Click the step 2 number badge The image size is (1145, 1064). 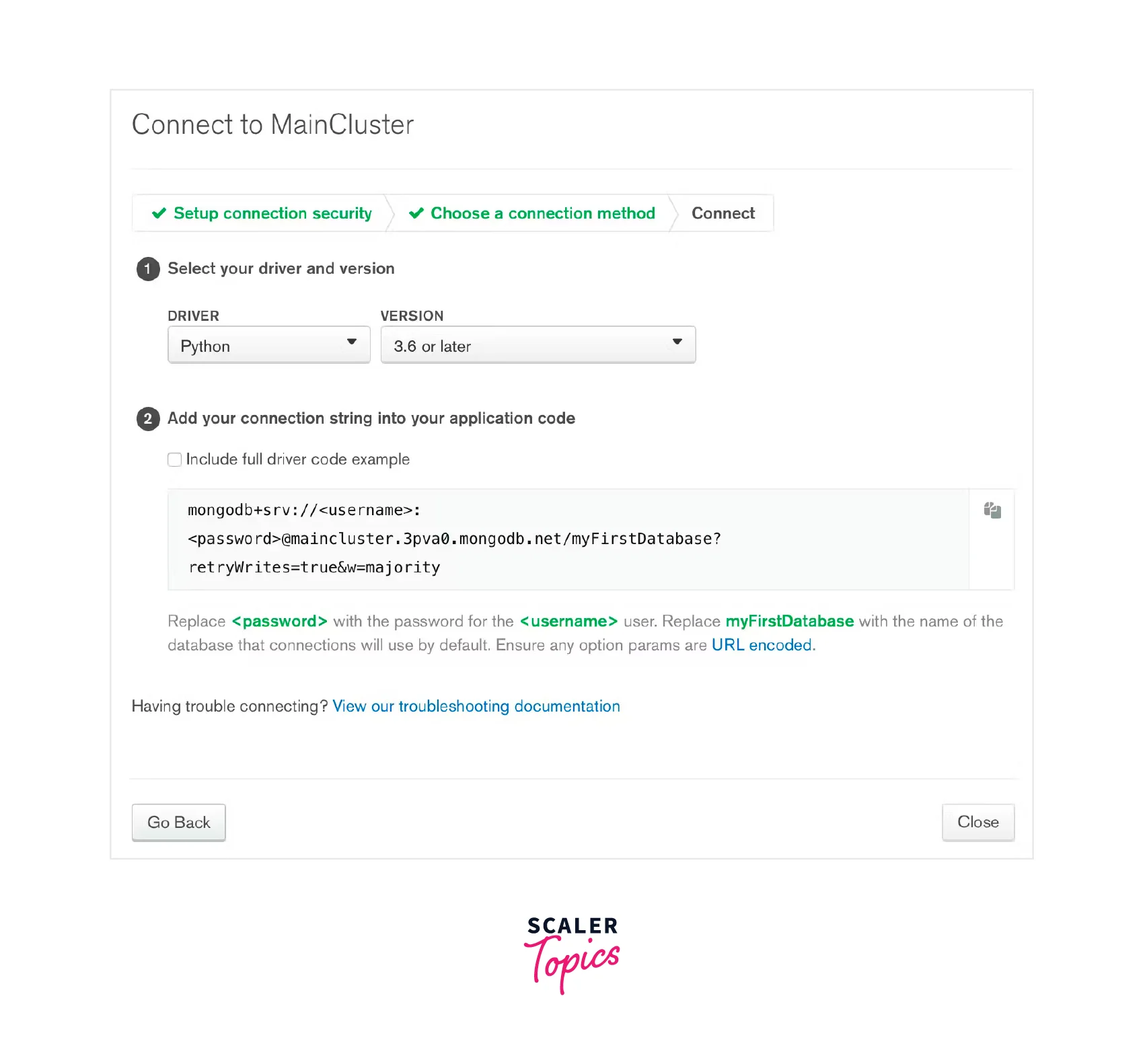point(148,419)
